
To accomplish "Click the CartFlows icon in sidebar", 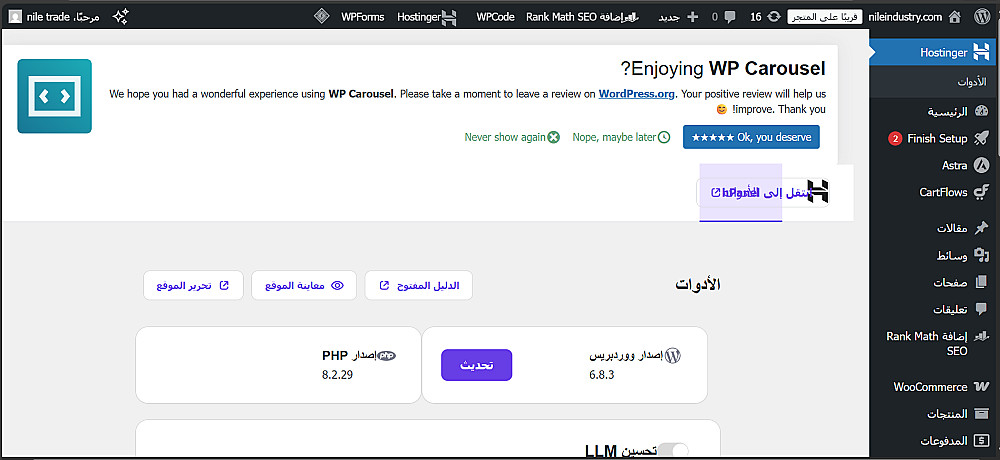I will pyautogui.click(x=982, y=192).
